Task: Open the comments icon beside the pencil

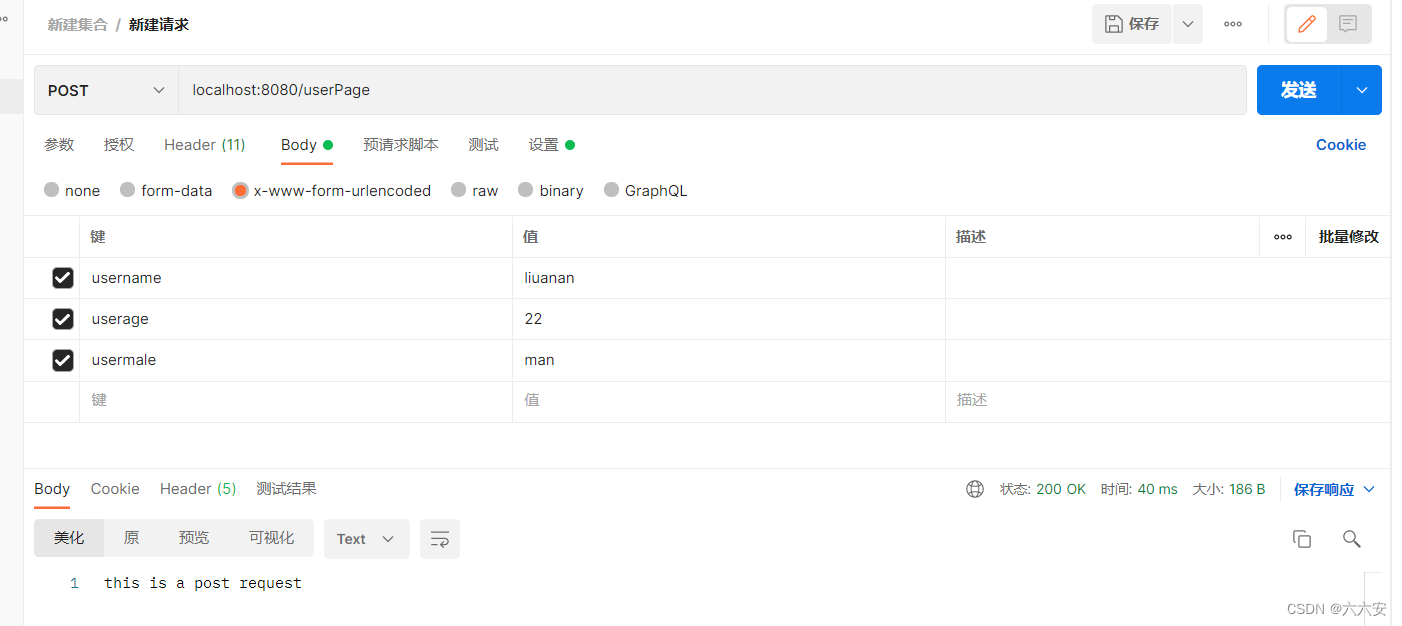Action: [x=1347, y=23]
